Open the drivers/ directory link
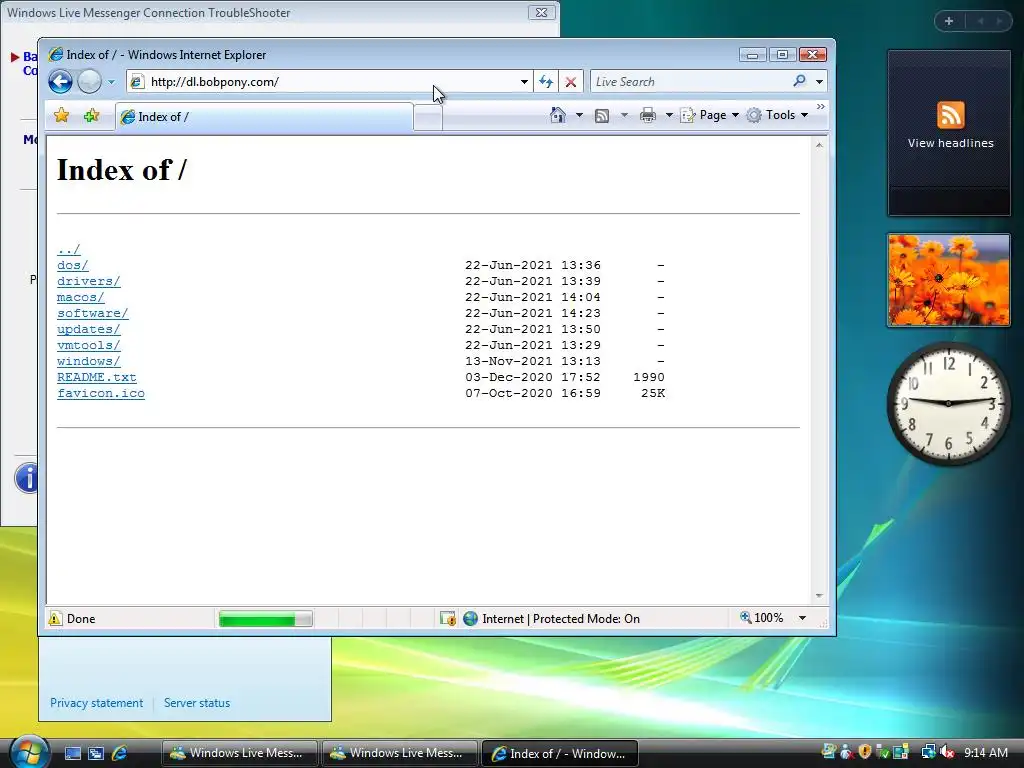The width and height of the screenshot is (1024, 768). point(88,281)
